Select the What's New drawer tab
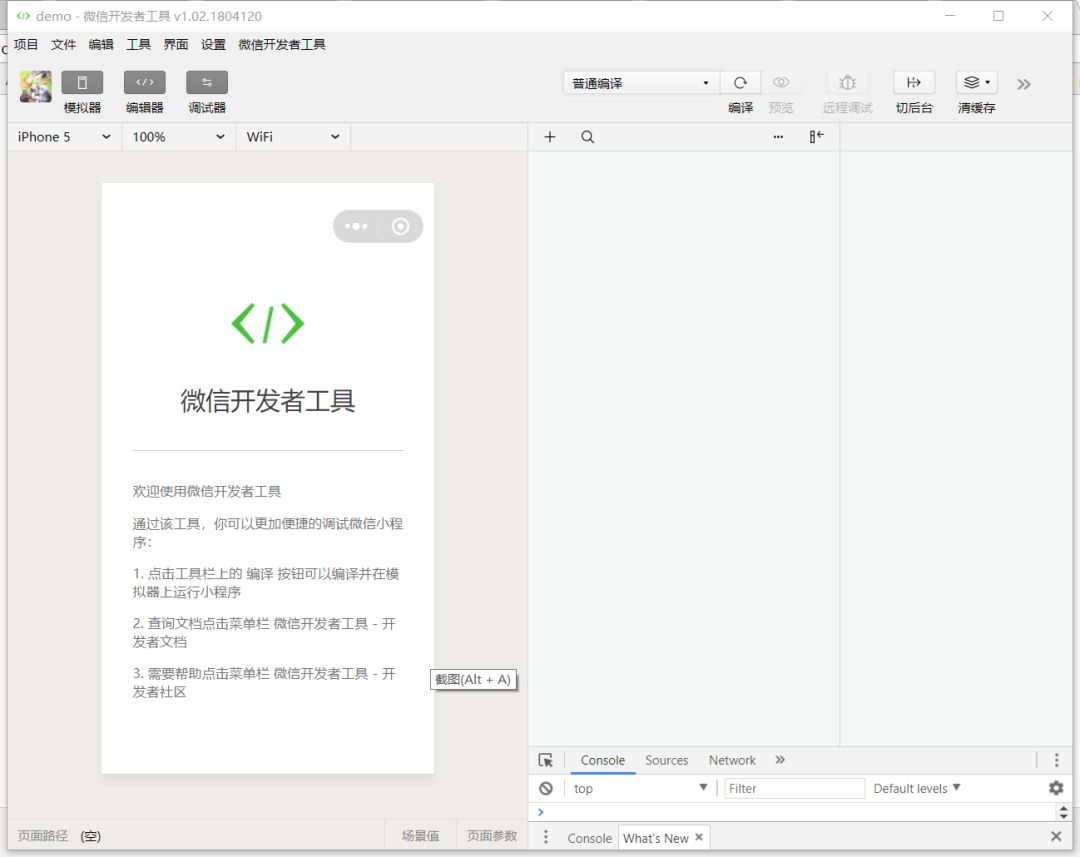The height and width of the screenshot is (857, 1080). point(656,838)
